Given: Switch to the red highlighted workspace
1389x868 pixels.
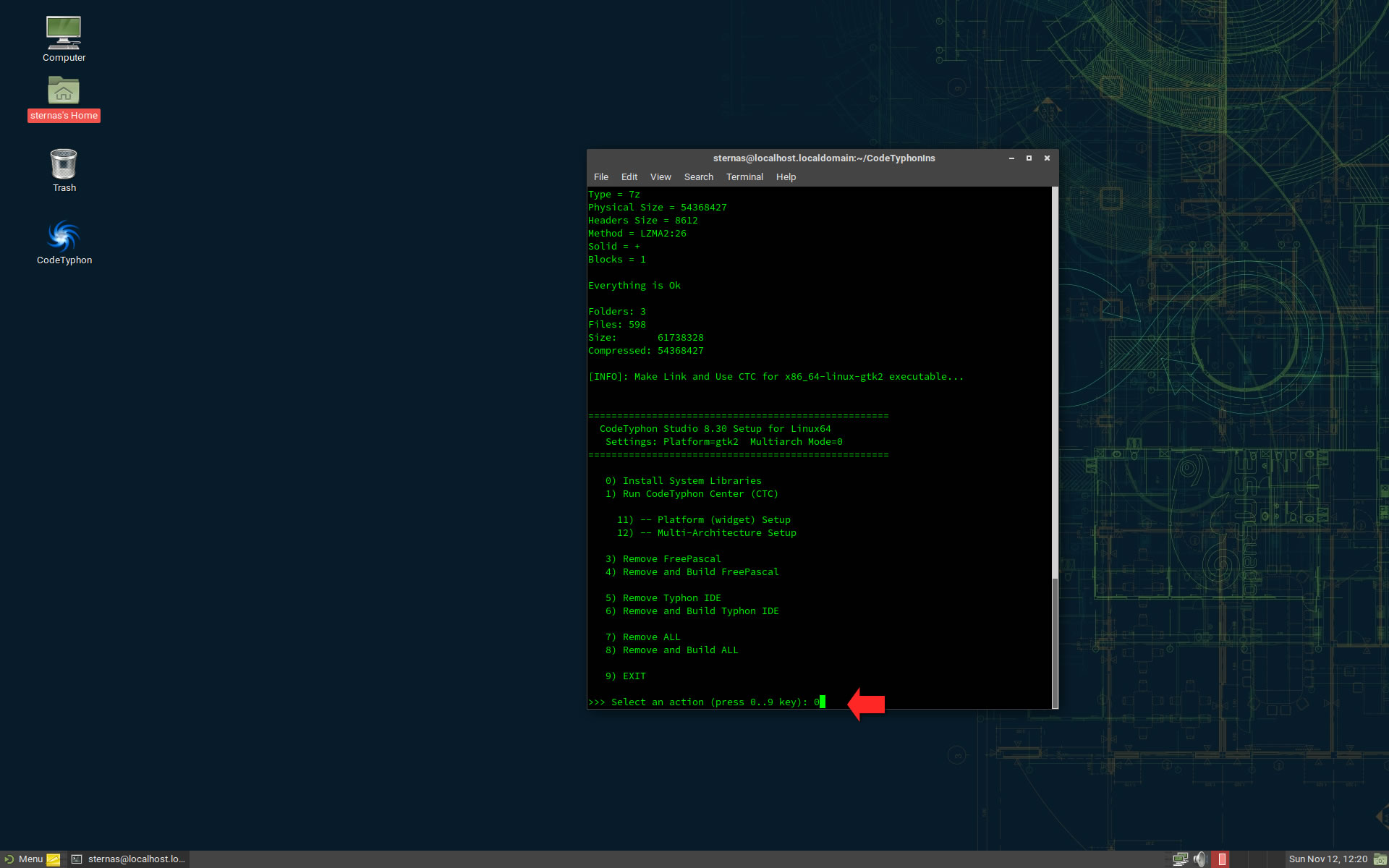Looking at the screenshot, I should 1222,859.
